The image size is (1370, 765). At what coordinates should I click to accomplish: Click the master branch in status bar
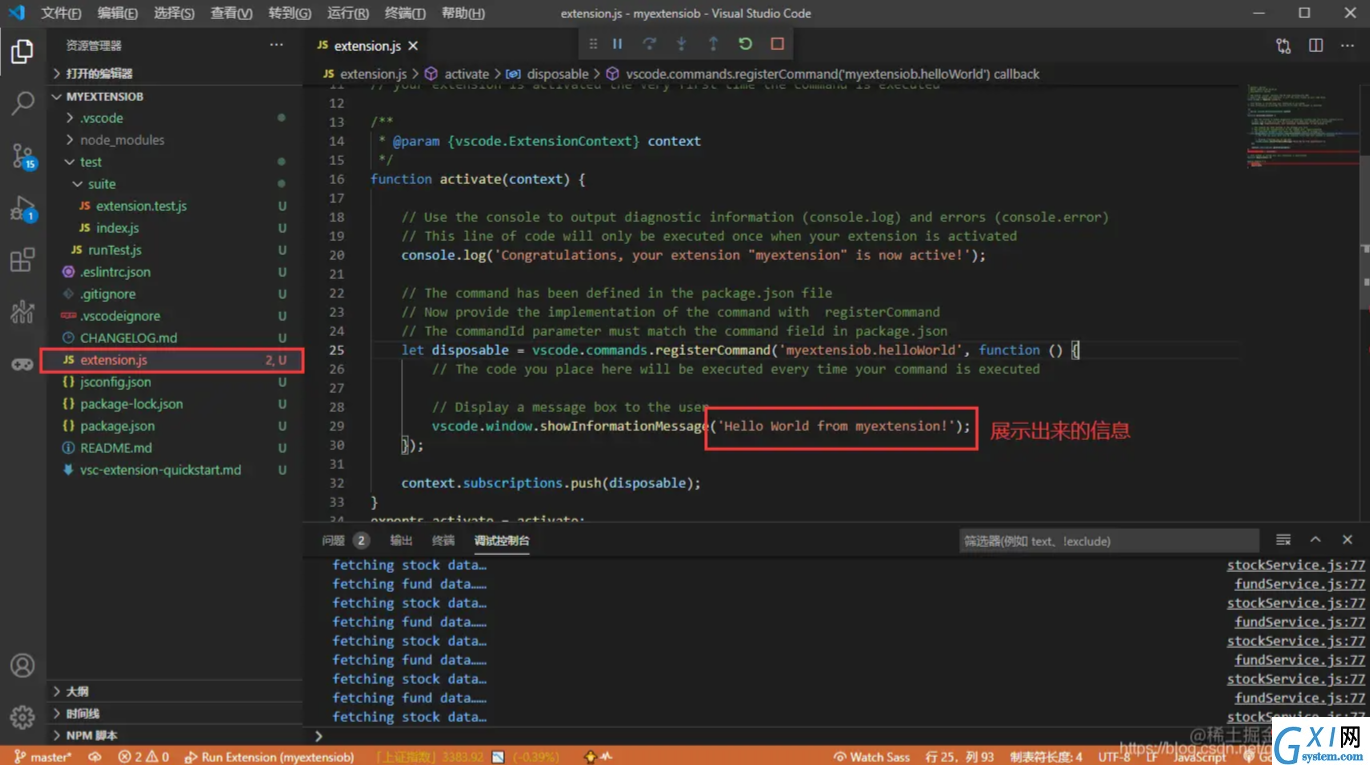click(x=43, y=757)
